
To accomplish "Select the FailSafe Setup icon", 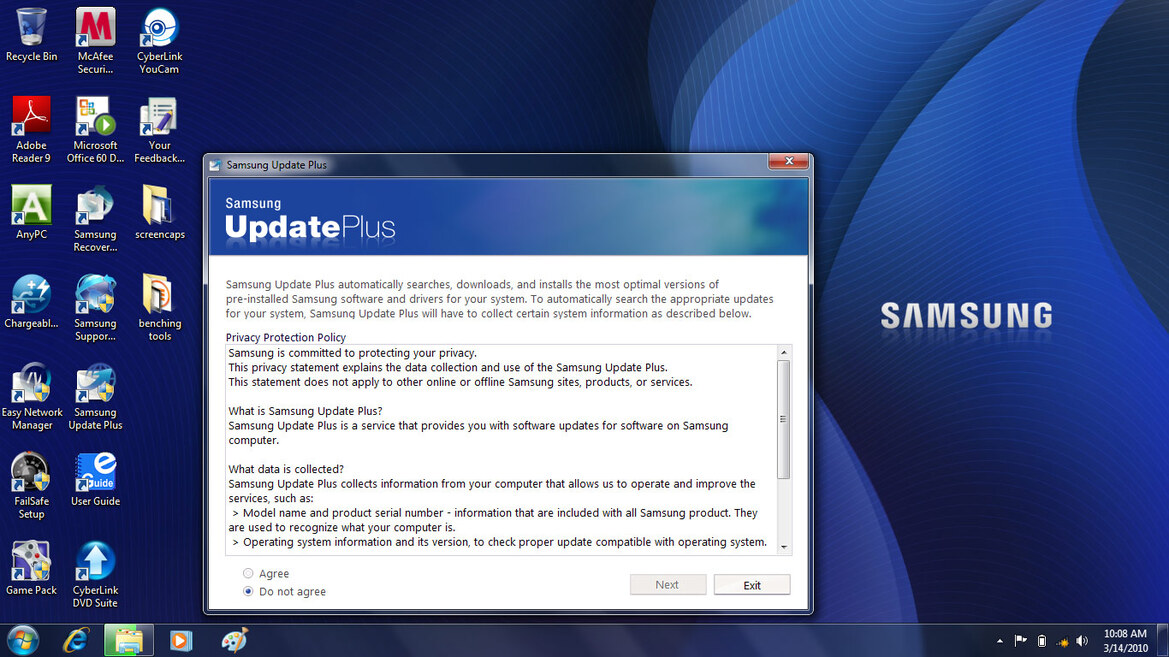I will pyautogui.click(x=31, y=485).
